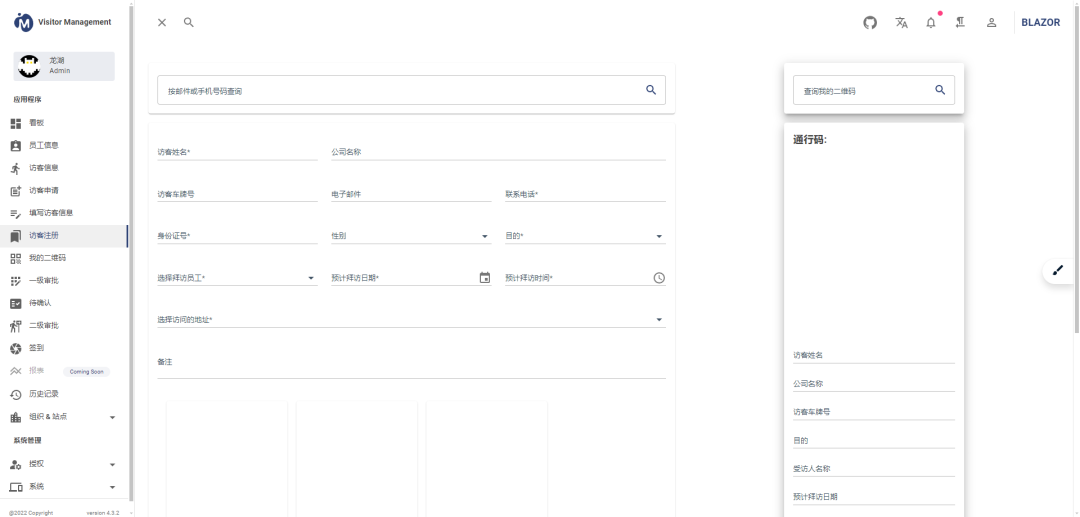
Task: Click the 访客信息 walking person icon
Action: coord(16,169)
